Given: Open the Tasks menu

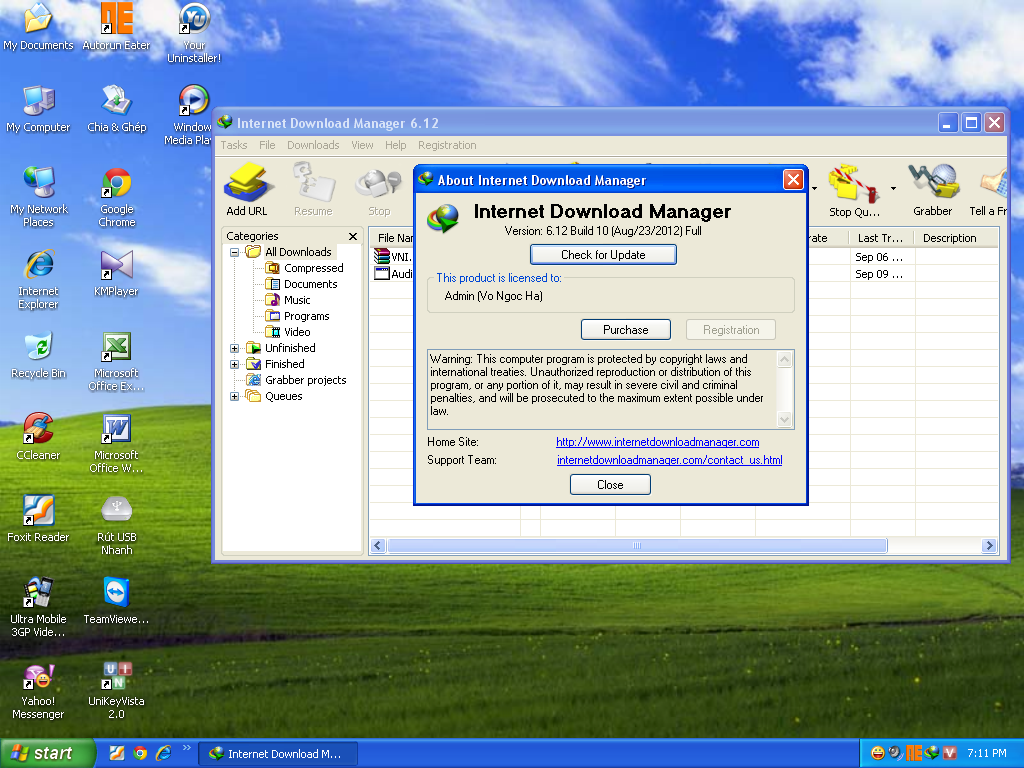Looking at the screenshot, I should point(234,145).
